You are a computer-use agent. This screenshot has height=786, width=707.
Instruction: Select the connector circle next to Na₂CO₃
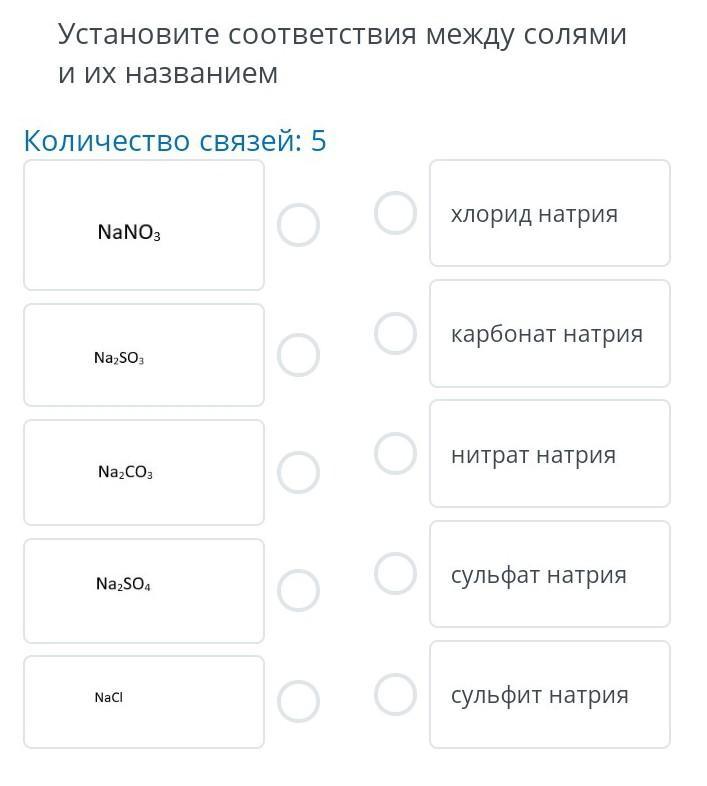[x=298, y=472]
